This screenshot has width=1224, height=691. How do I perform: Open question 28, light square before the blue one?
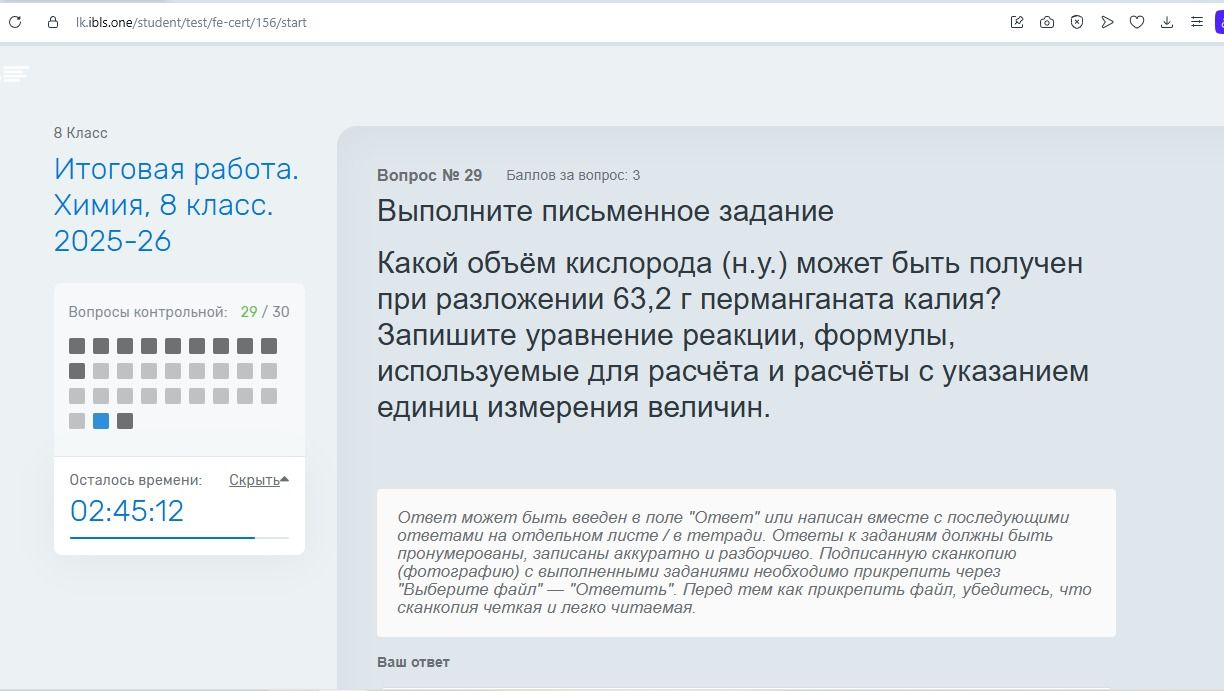tap(77, 421)
